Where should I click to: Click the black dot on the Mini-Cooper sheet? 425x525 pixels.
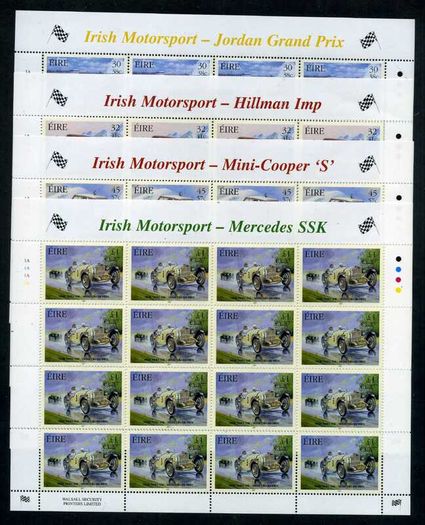tap(399, 198)
